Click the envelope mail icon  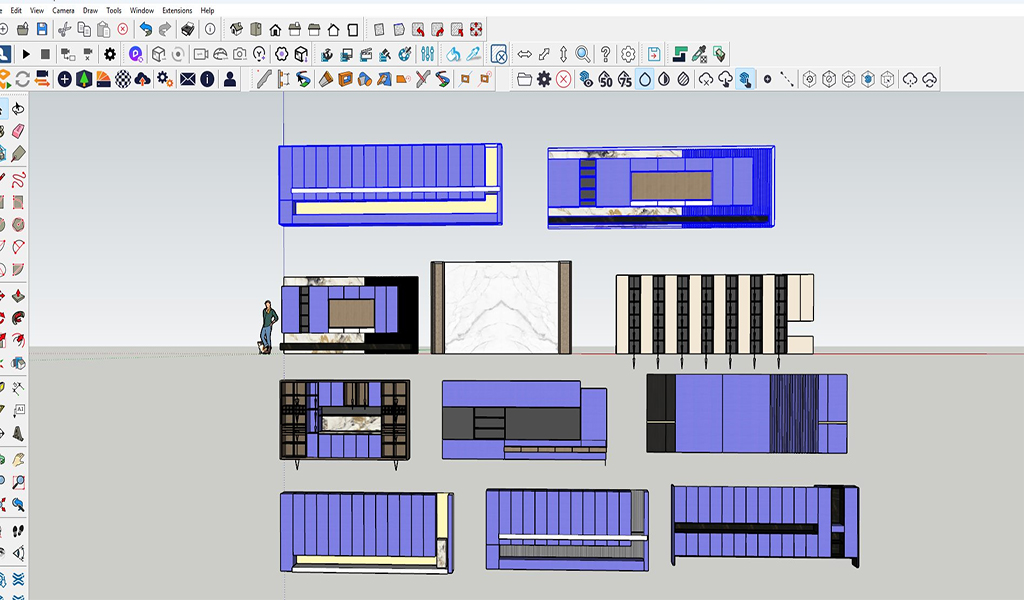click(x=187, y=79)
